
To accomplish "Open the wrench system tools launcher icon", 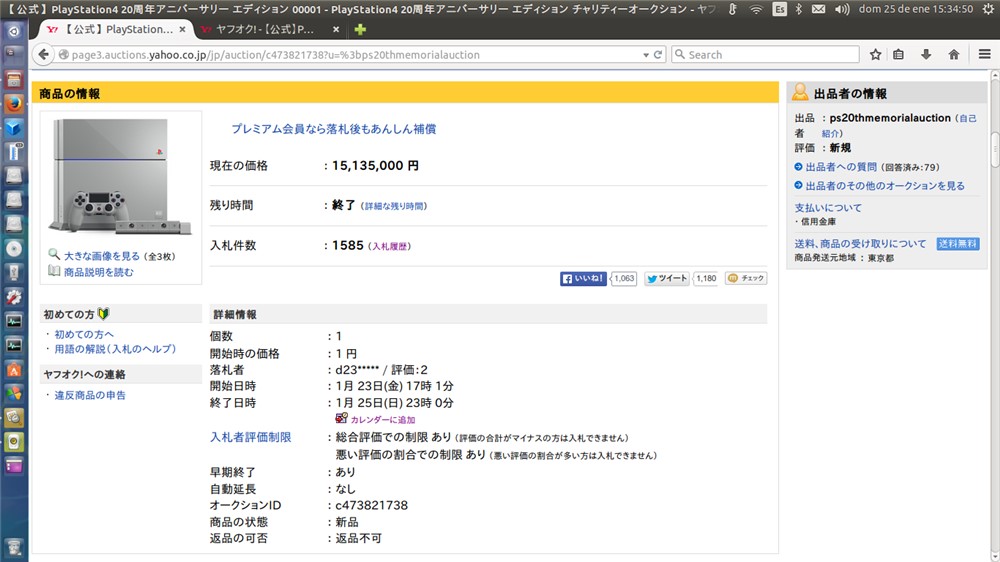I will (x=13, y=297).
